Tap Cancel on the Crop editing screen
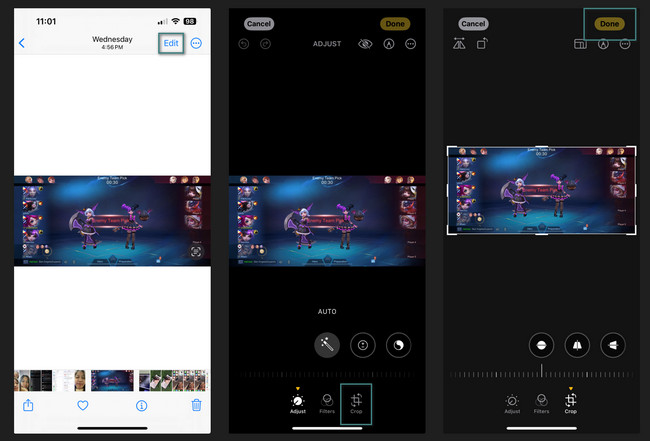The image size is (650, 441). point(473,24)
